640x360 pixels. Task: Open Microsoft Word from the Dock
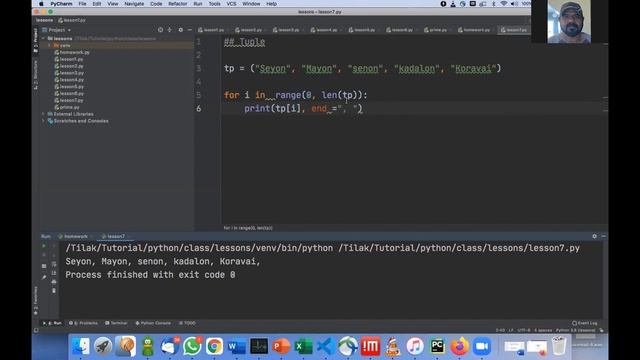click(237, 346)
